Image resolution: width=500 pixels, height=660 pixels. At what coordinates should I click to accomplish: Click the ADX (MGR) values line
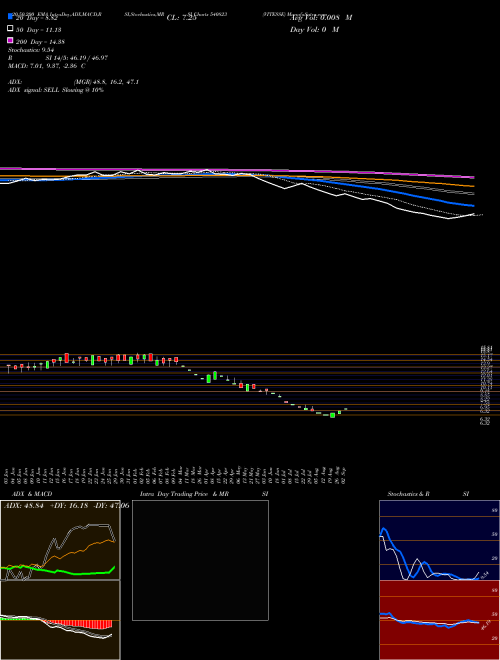tap(73, 82)
